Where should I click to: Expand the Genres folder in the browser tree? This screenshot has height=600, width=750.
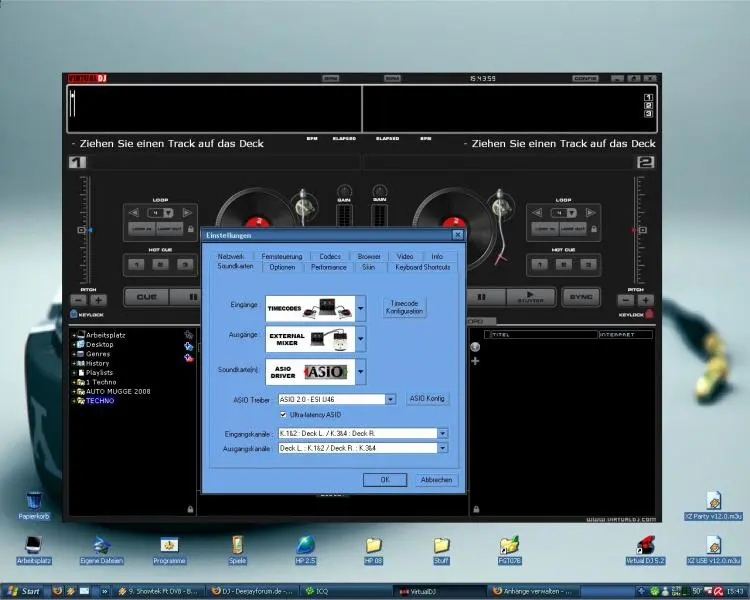(75, 354)
